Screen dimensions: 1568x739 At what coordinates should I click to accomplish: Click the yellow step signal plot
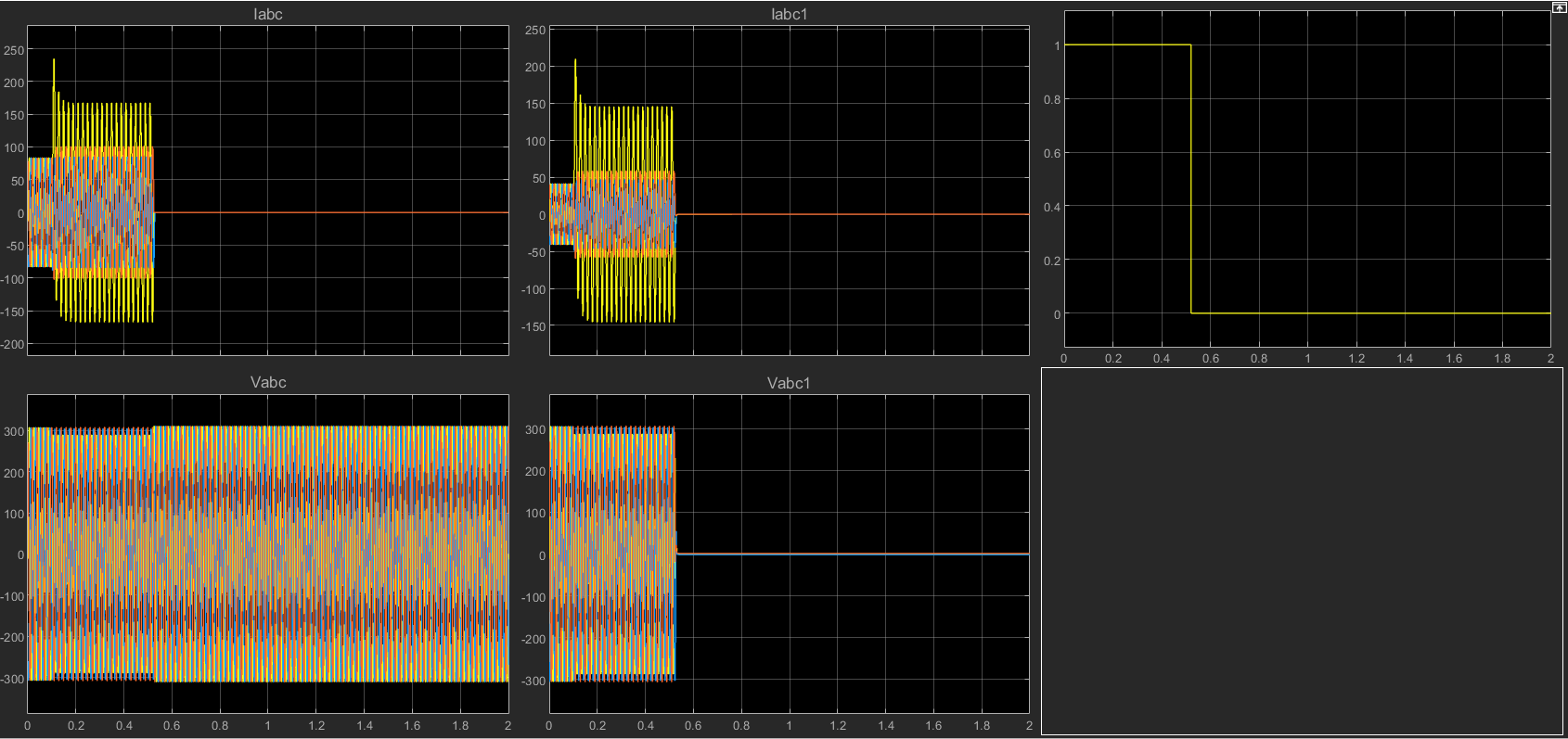(x=1307, y=180)
